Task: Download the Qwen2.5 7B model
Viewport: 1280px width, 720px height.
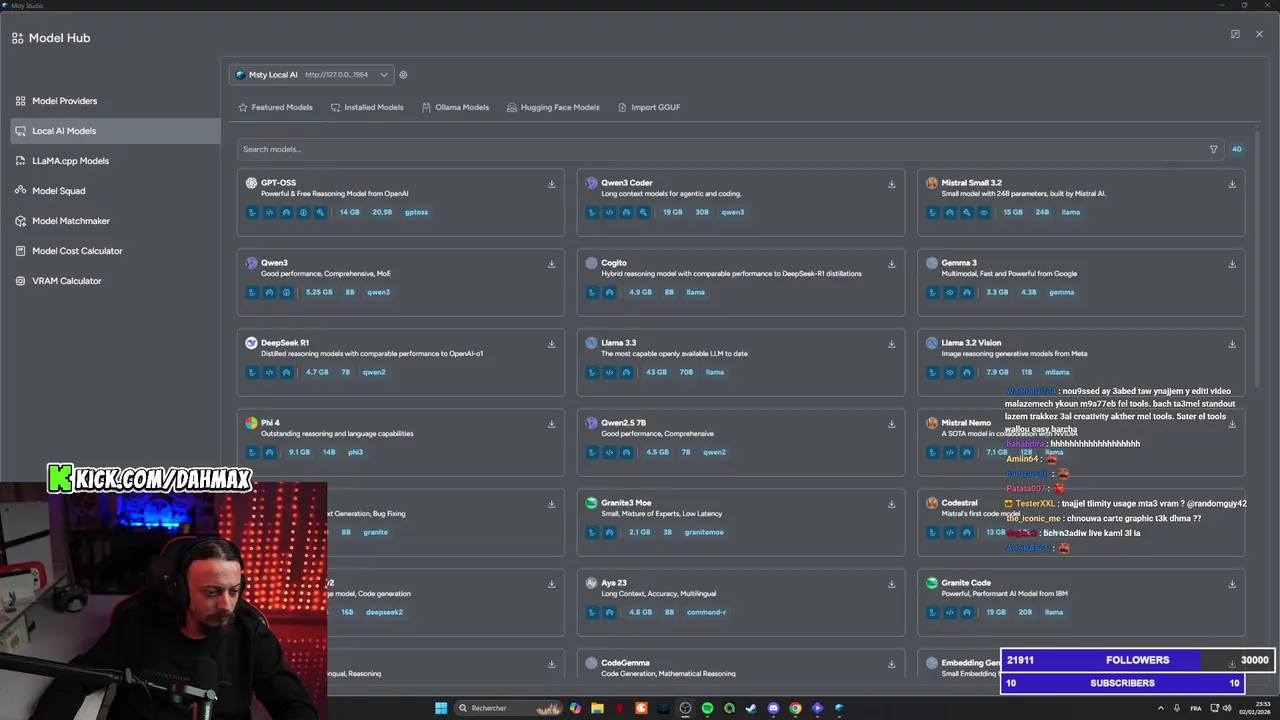Action: point(892,424)
